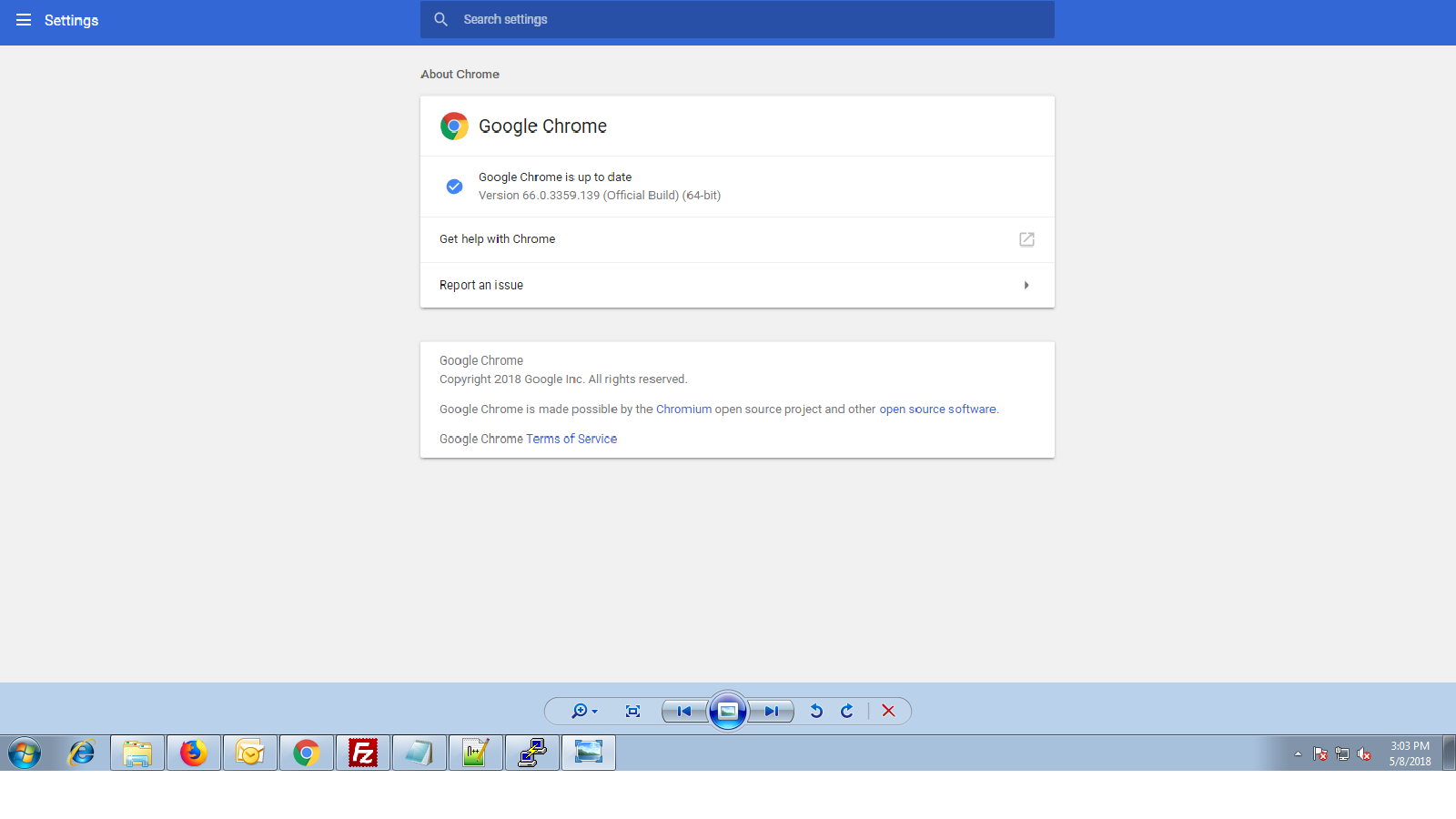This screenshot has height=819, width=1456.
Task: Open the Terms of Service link
Action: [x=571, y=439]
